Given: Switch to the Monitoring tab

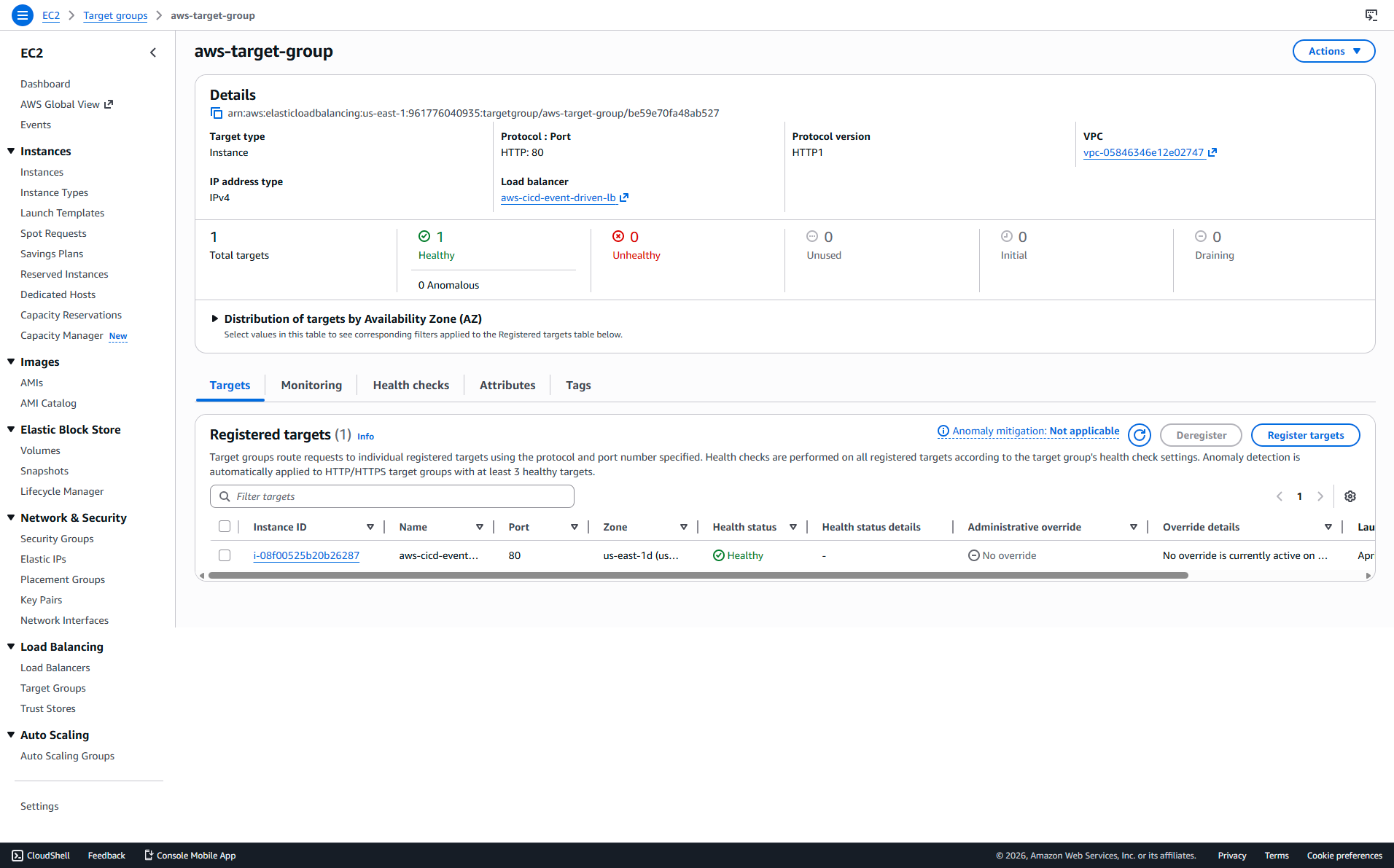Looking at the screenshot, I should click(x=311, y=385).
